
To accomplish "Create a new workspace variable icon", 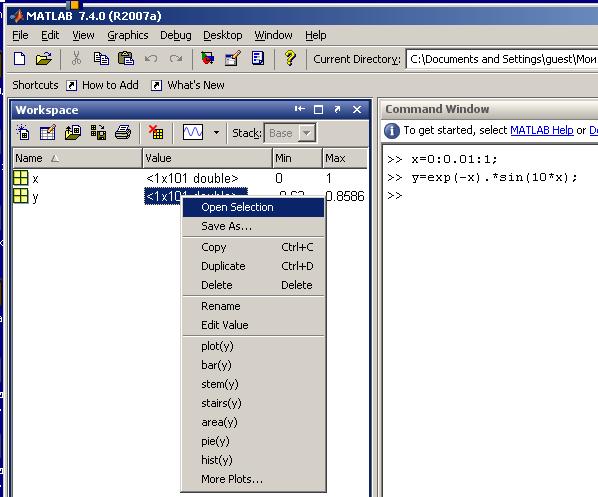I will [x=23, y=132].
